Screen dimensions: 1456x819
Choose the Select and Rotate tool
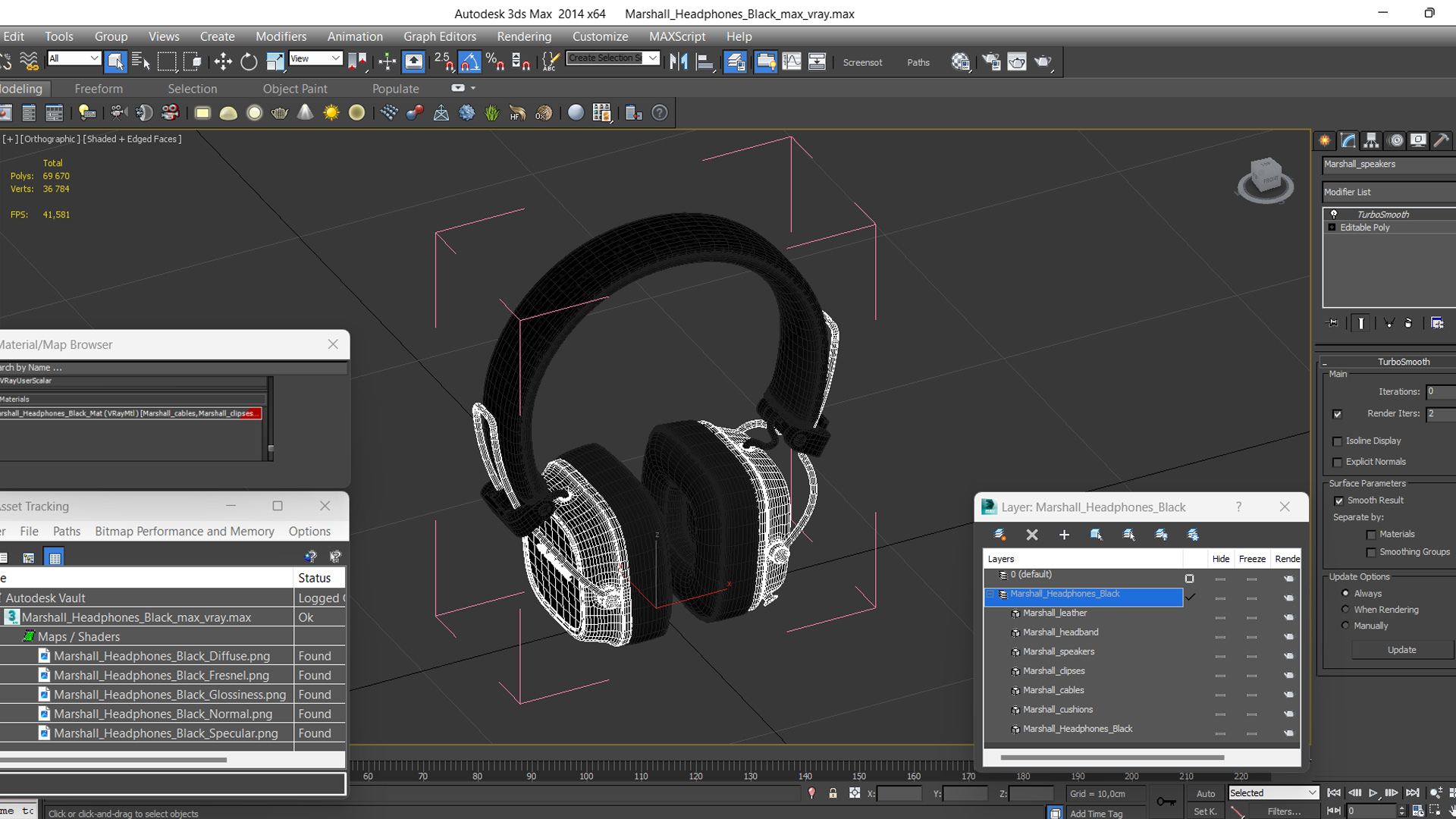click(249, 61)
